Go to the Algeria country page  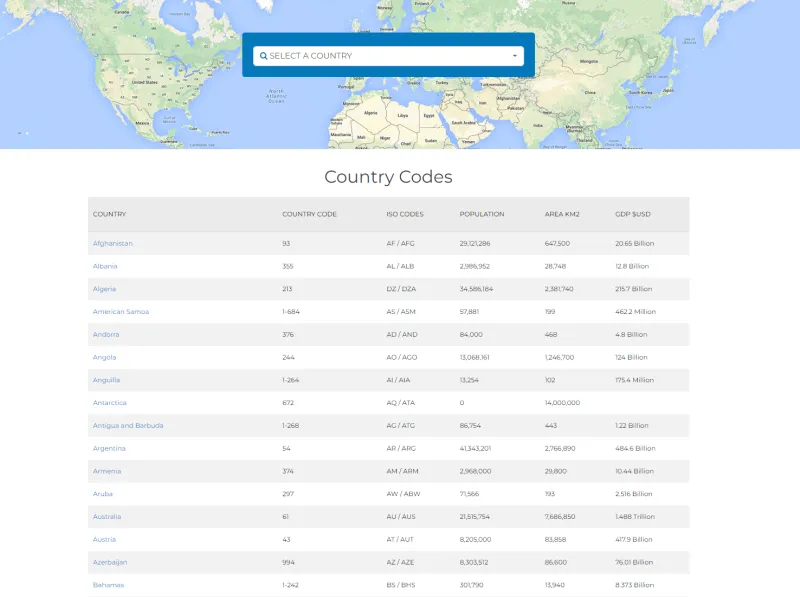click(105, 289)
